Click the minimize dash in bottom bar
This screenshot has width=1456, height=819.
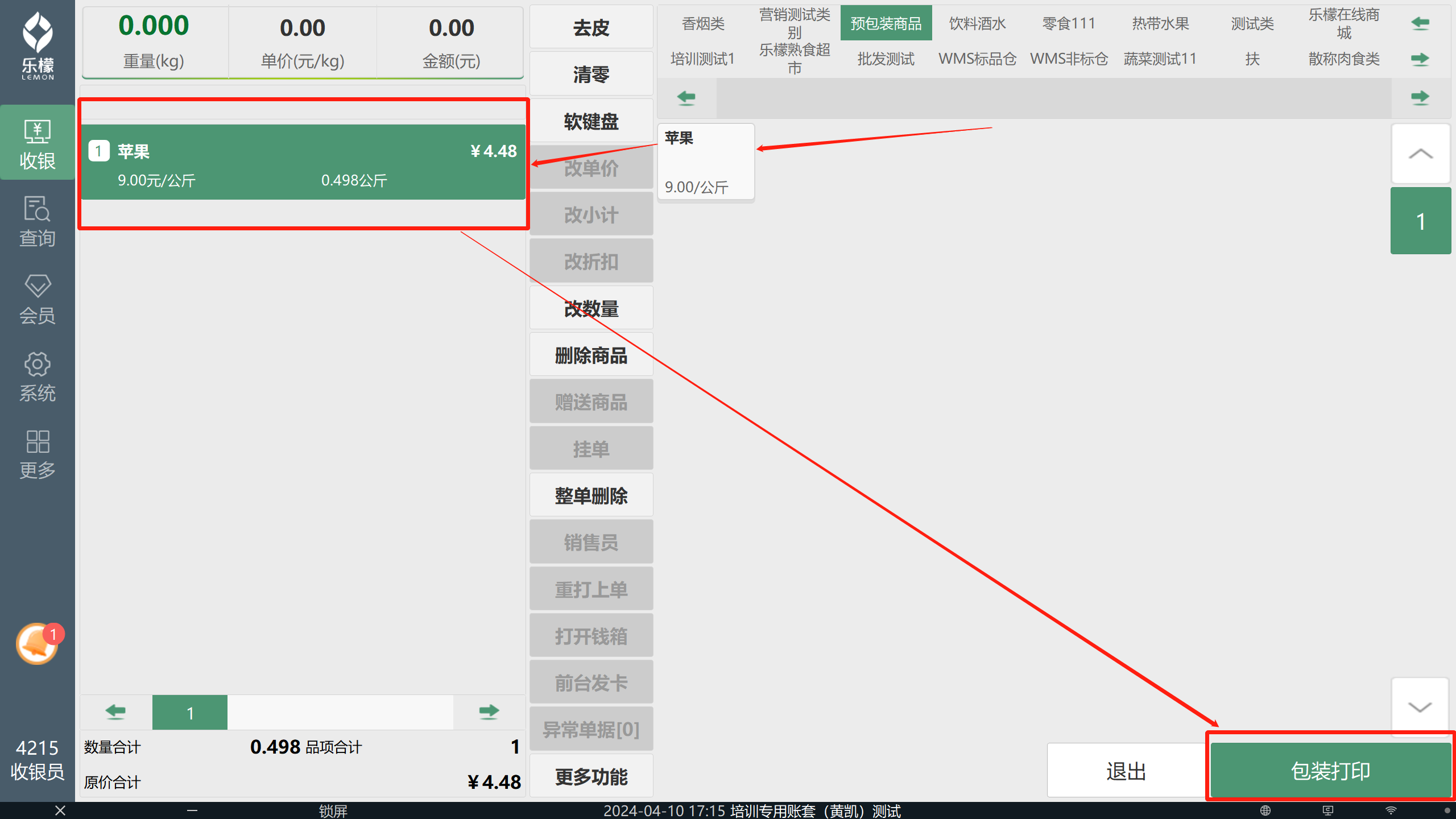pyautogui.click(x=192, y=810)
